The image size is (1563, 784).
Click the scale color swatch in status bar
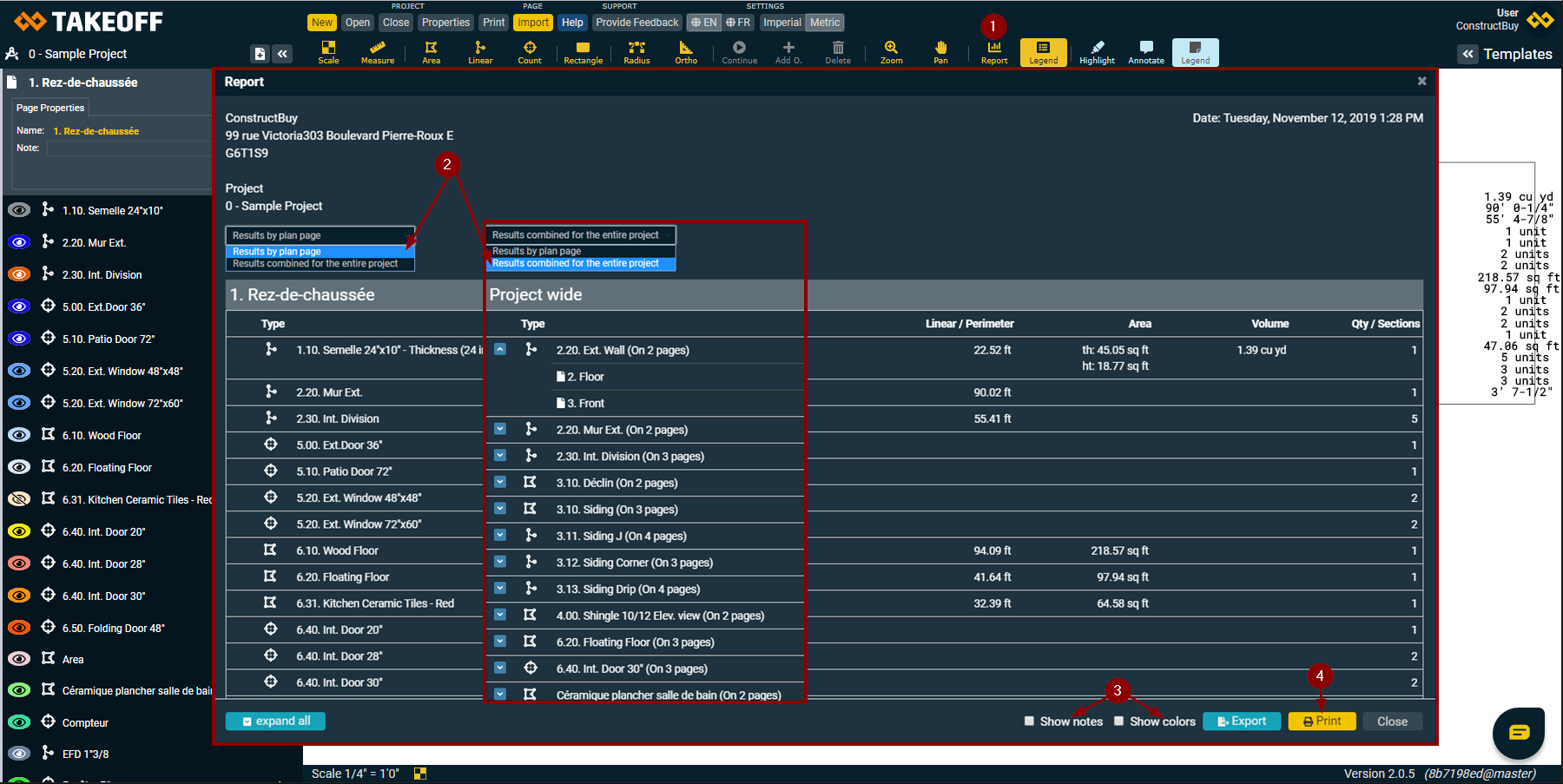(420, 773)
